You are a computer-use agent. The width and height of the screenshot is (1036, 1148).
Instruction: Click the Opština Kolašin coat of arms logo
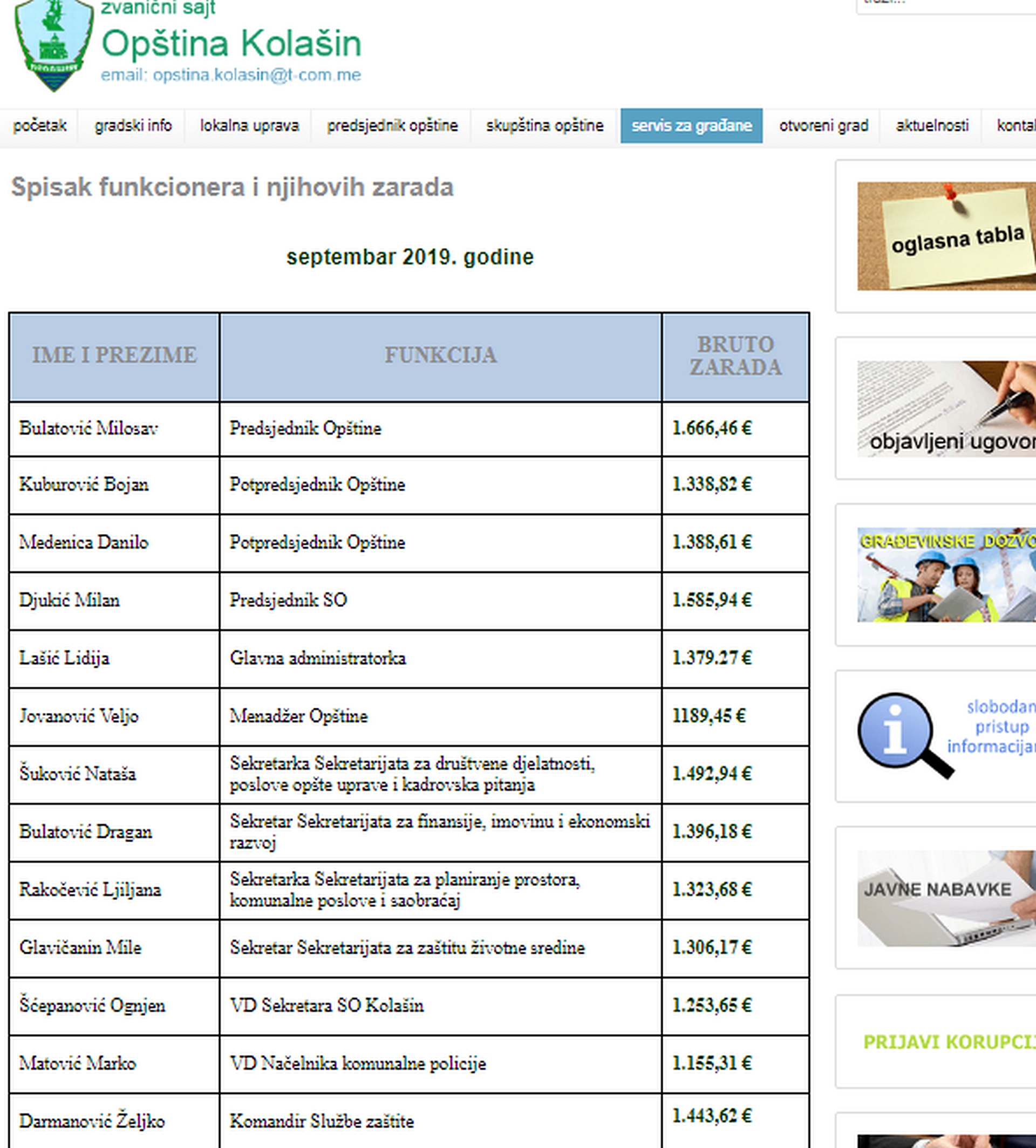pos(54,44)
